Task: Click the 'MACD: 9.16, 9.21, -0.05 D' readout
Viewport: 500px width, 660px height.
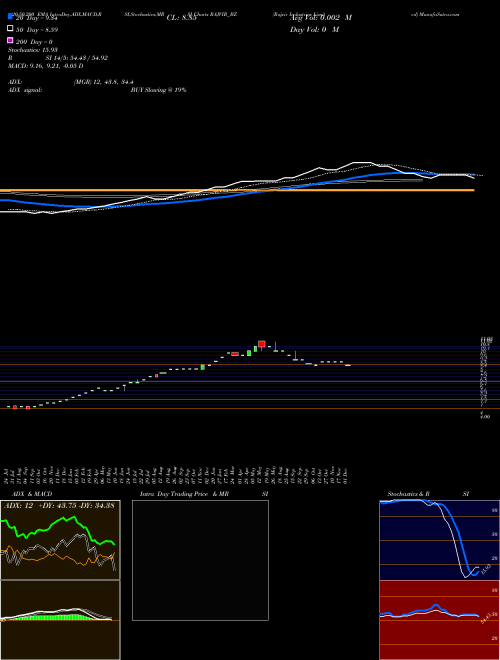Action: 45,66
